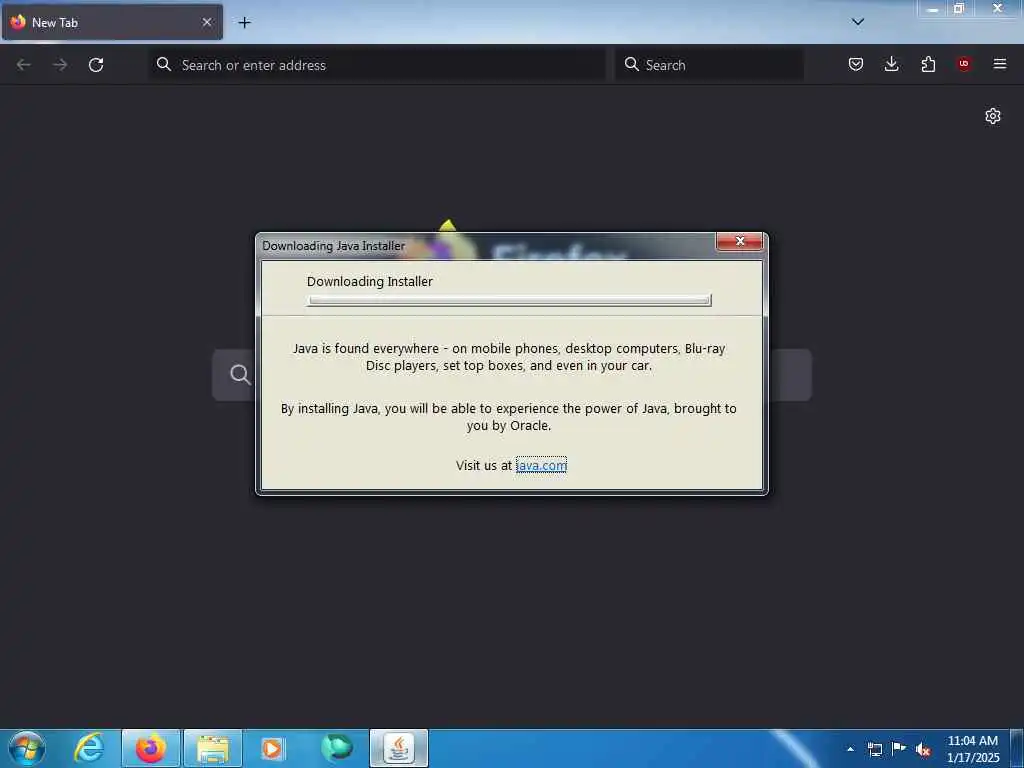
Task: Open a new tab with plus button
Action: [x=244, y=22]
